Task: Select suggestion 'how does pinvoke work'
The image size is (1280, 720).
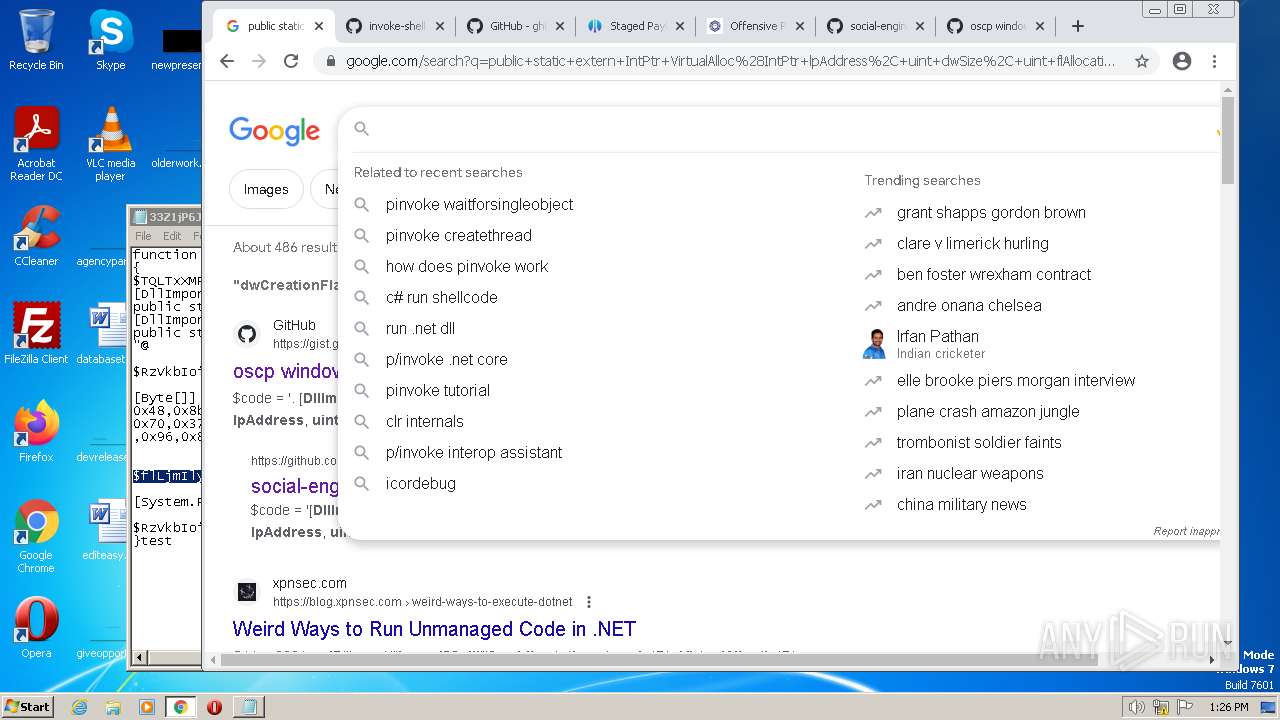Action: (467, 266)
